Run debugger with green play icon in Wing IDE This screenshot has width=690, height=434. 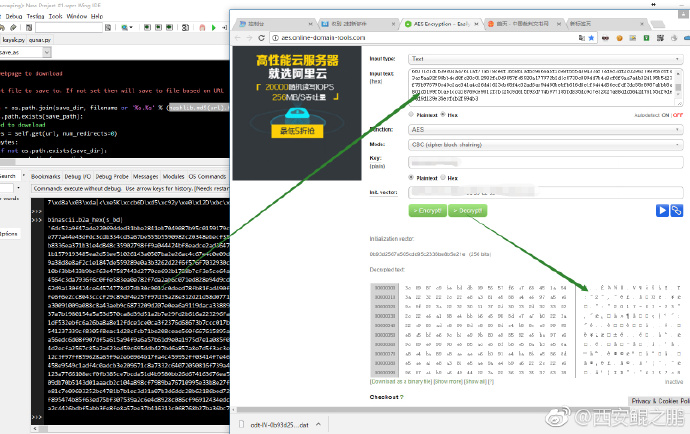tap(213, 27)
